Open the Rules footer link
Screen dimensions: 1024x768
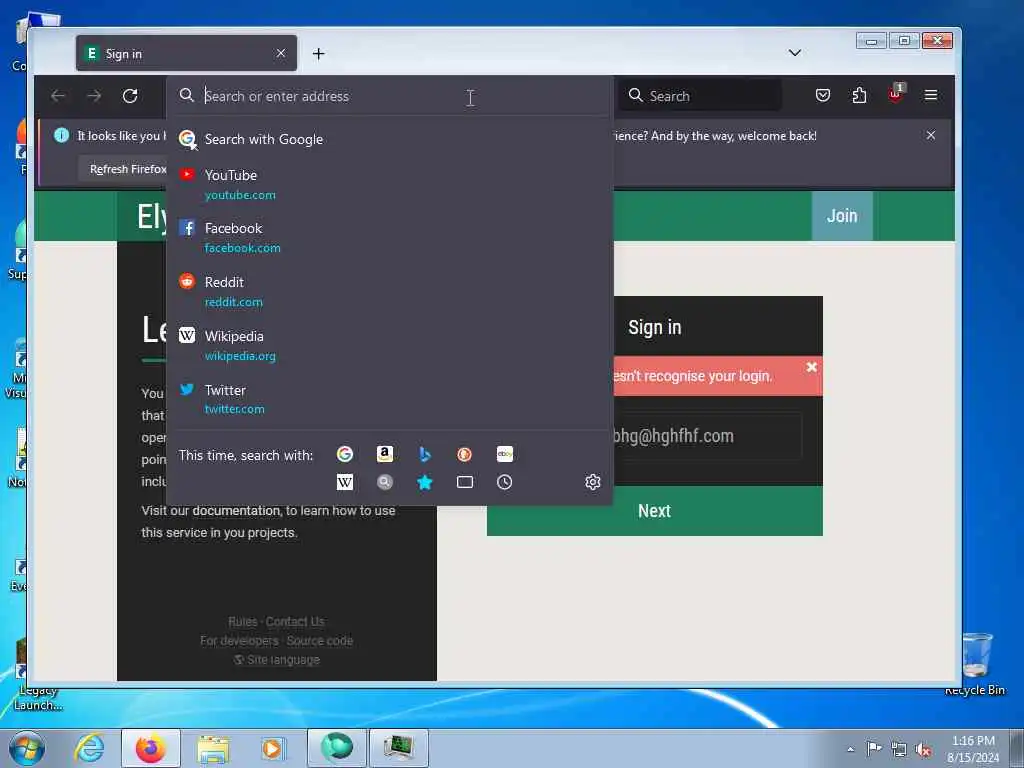tap(242, 622)
